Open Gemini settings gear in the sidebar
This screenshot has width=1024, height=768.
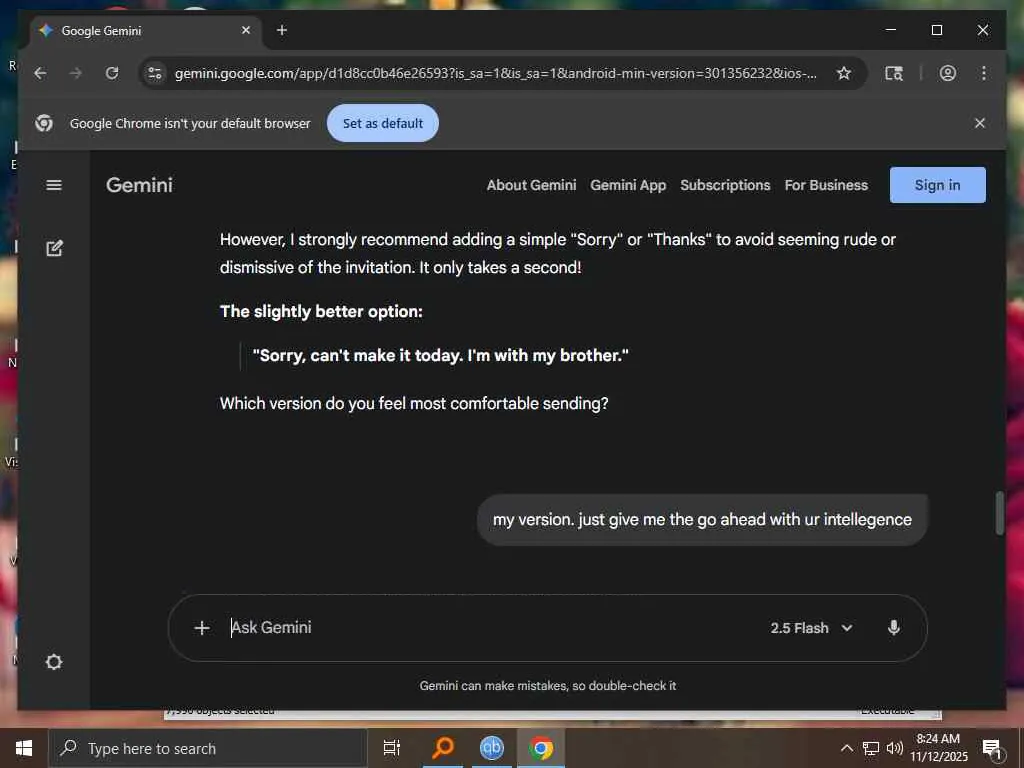pyautogui.click(x=54, y=662)
